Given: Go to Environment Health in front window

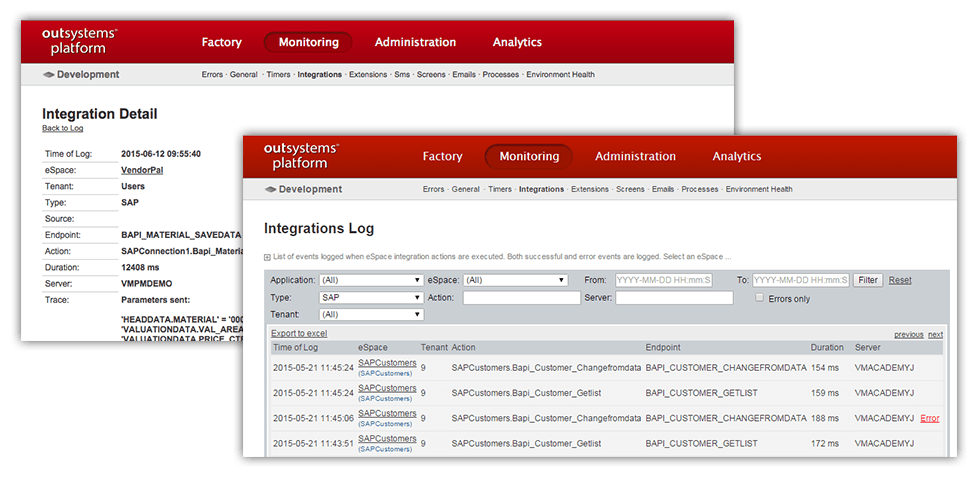Looking at the screenshot, I should click(x=759, y=189).
